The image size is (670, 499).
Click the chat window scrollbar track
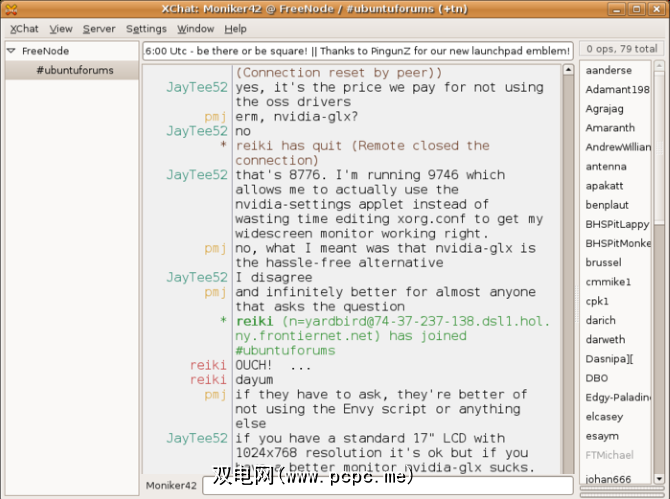tap(568, 273)
